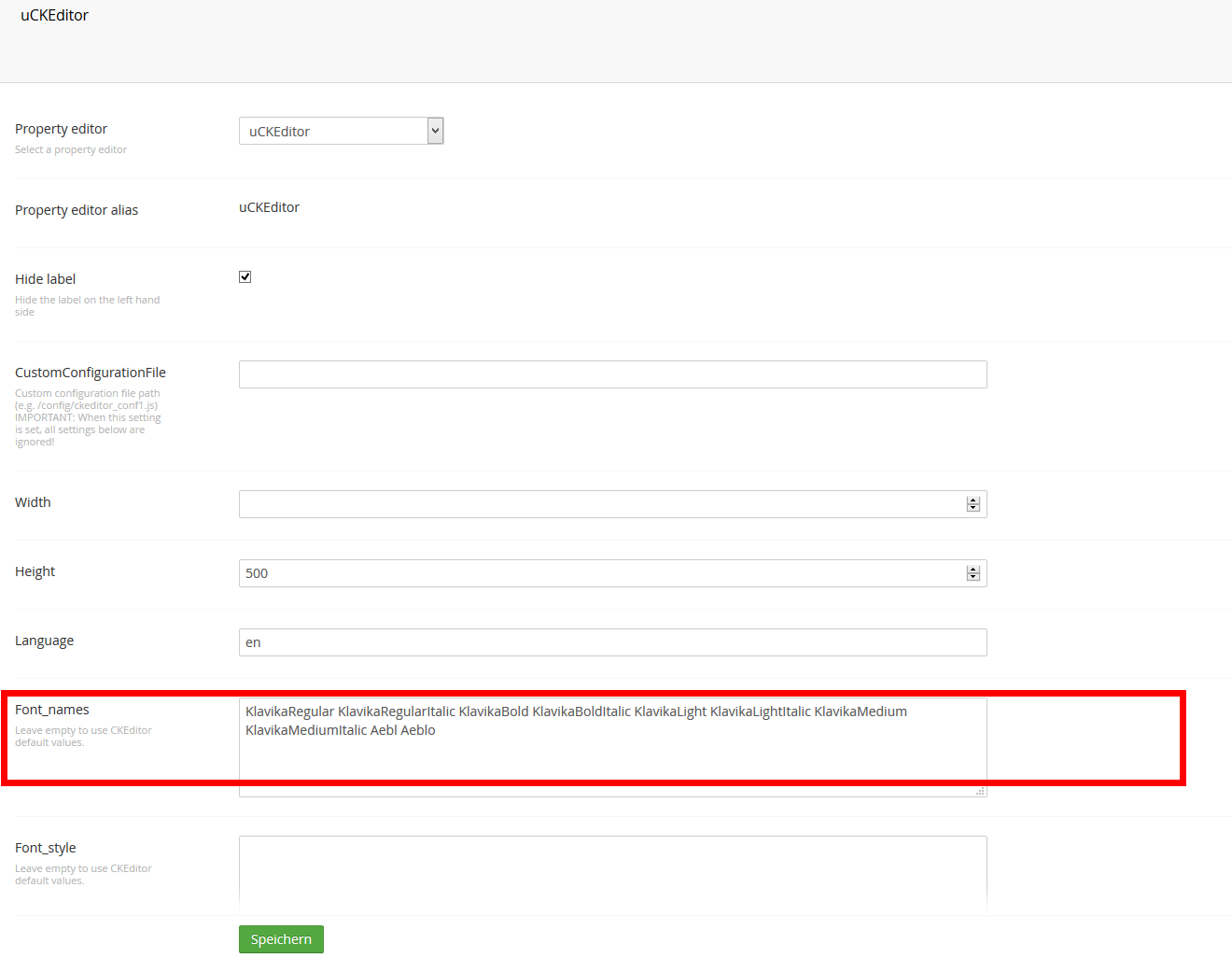Click the CustomConfigurationFile label
This screenshot has width=1232, height=958.
click(91, 373)
